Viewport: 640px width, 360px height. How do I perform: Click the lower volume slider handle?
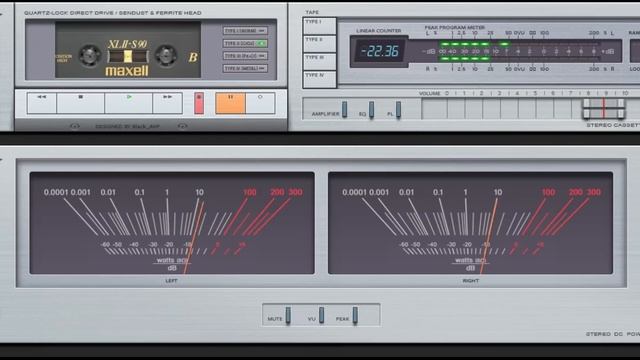(x=604, y=113)
